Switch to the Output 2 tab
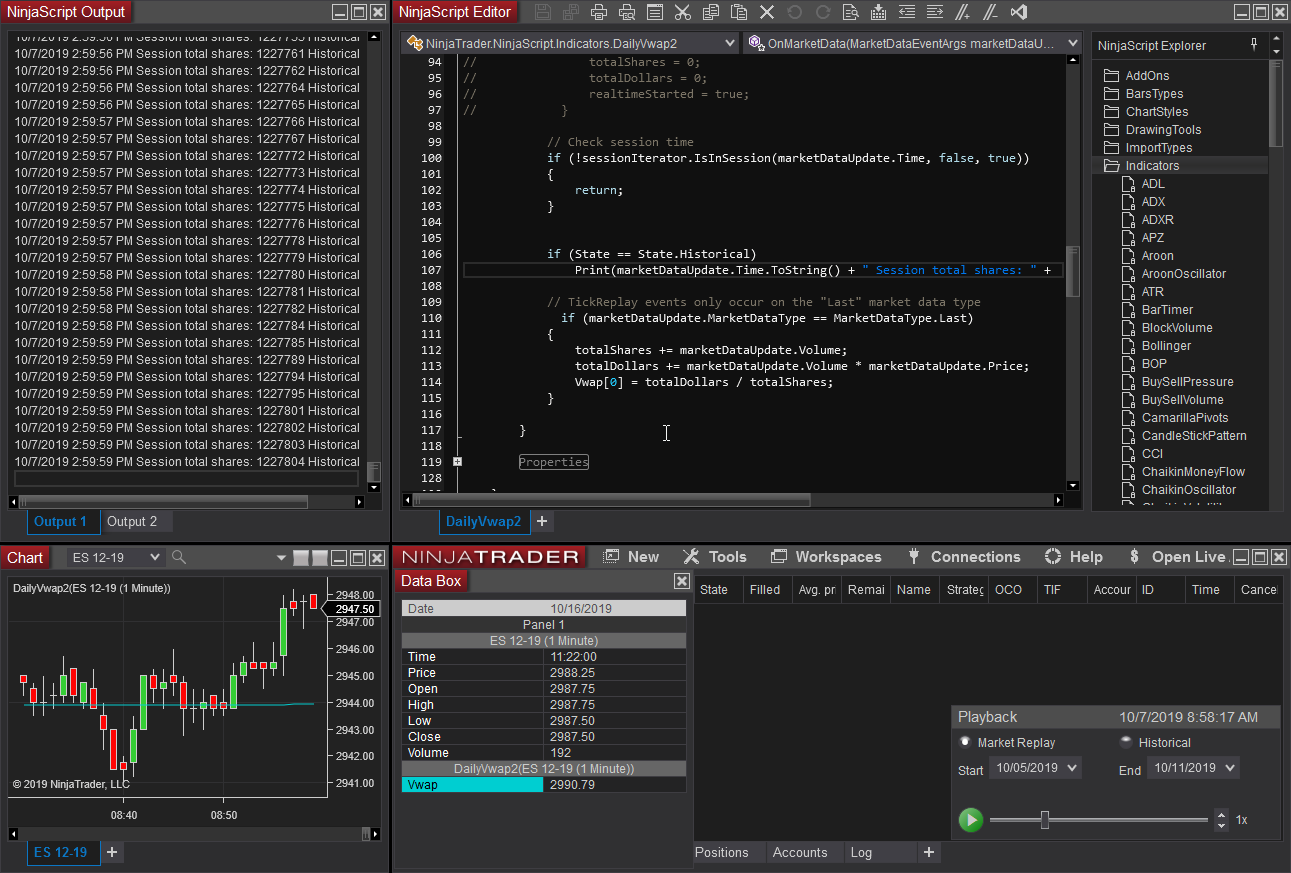1291x873 pixels. [x=132, y=521]
